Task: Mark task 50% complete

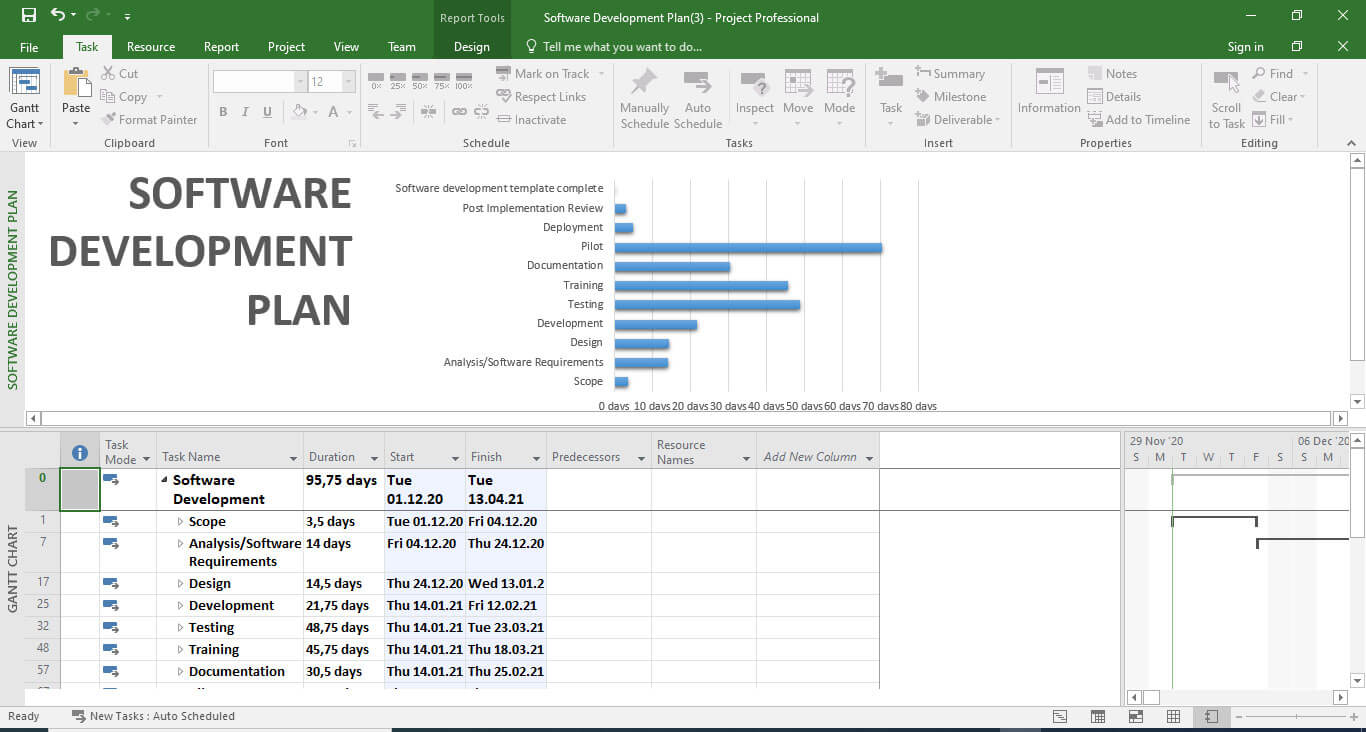Action: point(420,80)
